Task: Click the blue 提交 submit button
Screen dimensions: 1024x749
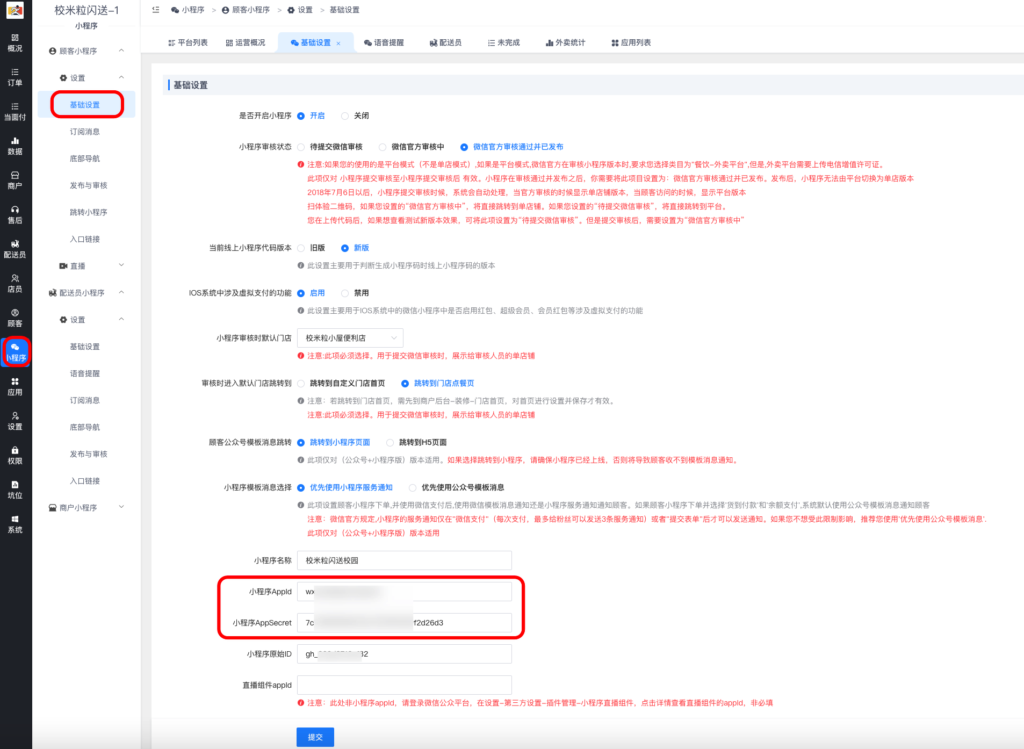Action: 314,737
